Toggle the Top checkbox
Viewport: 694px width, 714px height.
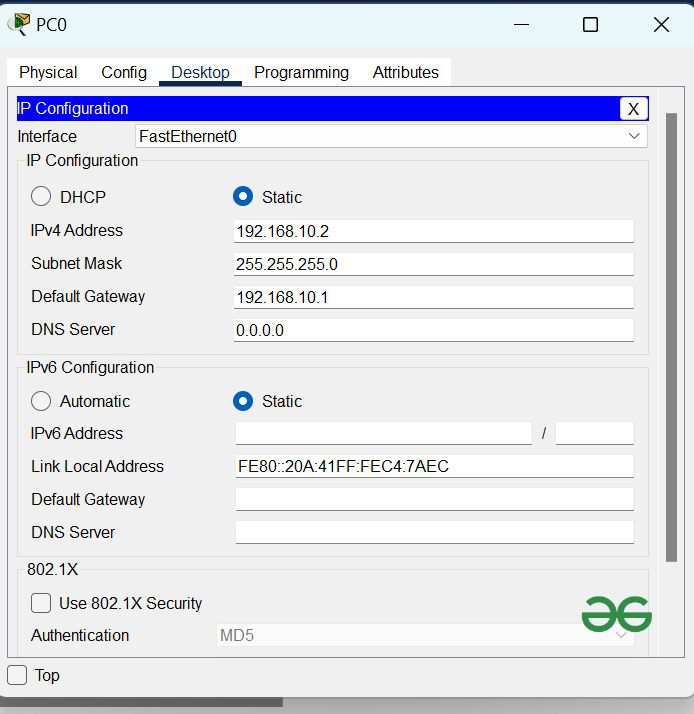tap(18, 675)
